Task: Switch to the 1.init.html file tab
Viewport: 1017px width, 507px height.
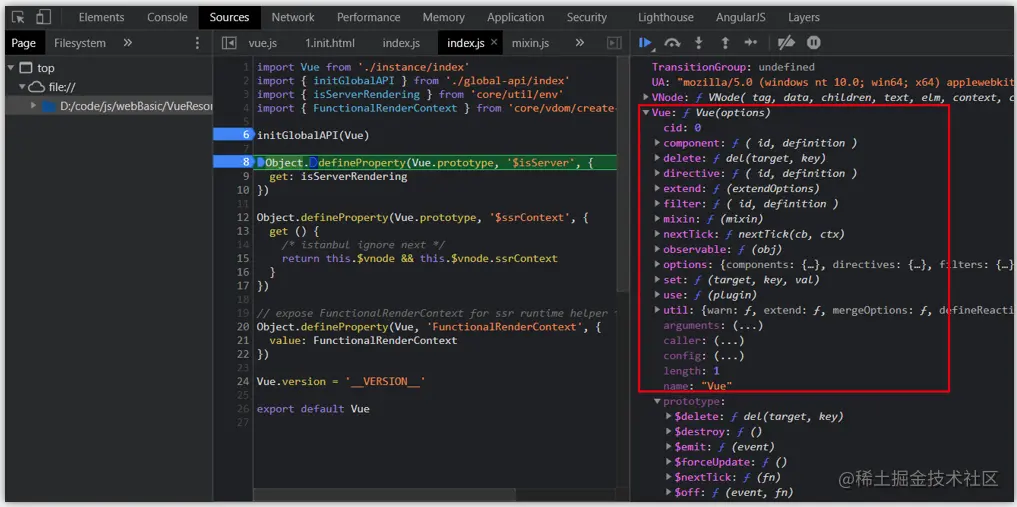Action: point(329,43)
